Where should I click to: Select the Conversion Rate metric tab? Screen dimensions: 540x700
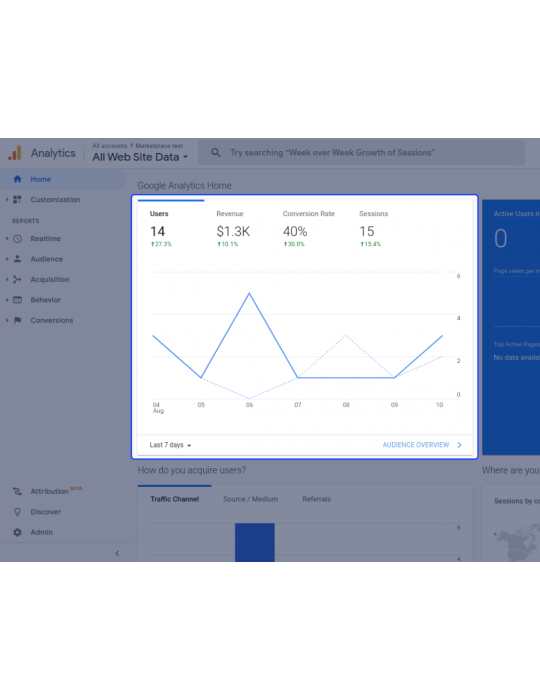(308, 228)
